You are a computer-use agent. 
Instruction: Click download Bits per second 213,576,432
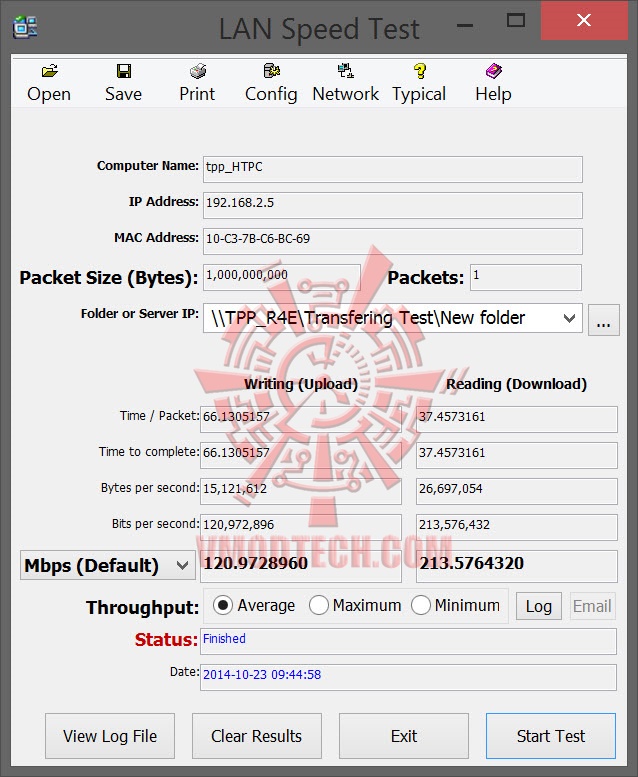coord(517,527)
